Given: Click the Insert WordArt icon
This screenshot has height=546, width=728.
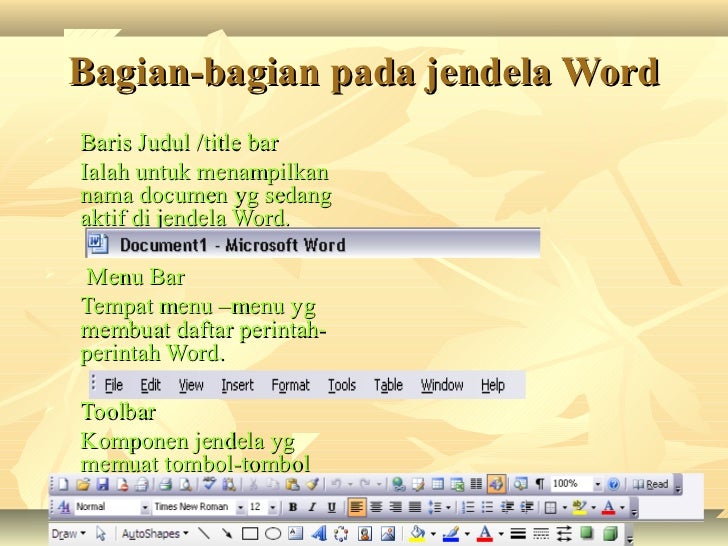Looking at the screenshot, I should [x=318, y=533].
